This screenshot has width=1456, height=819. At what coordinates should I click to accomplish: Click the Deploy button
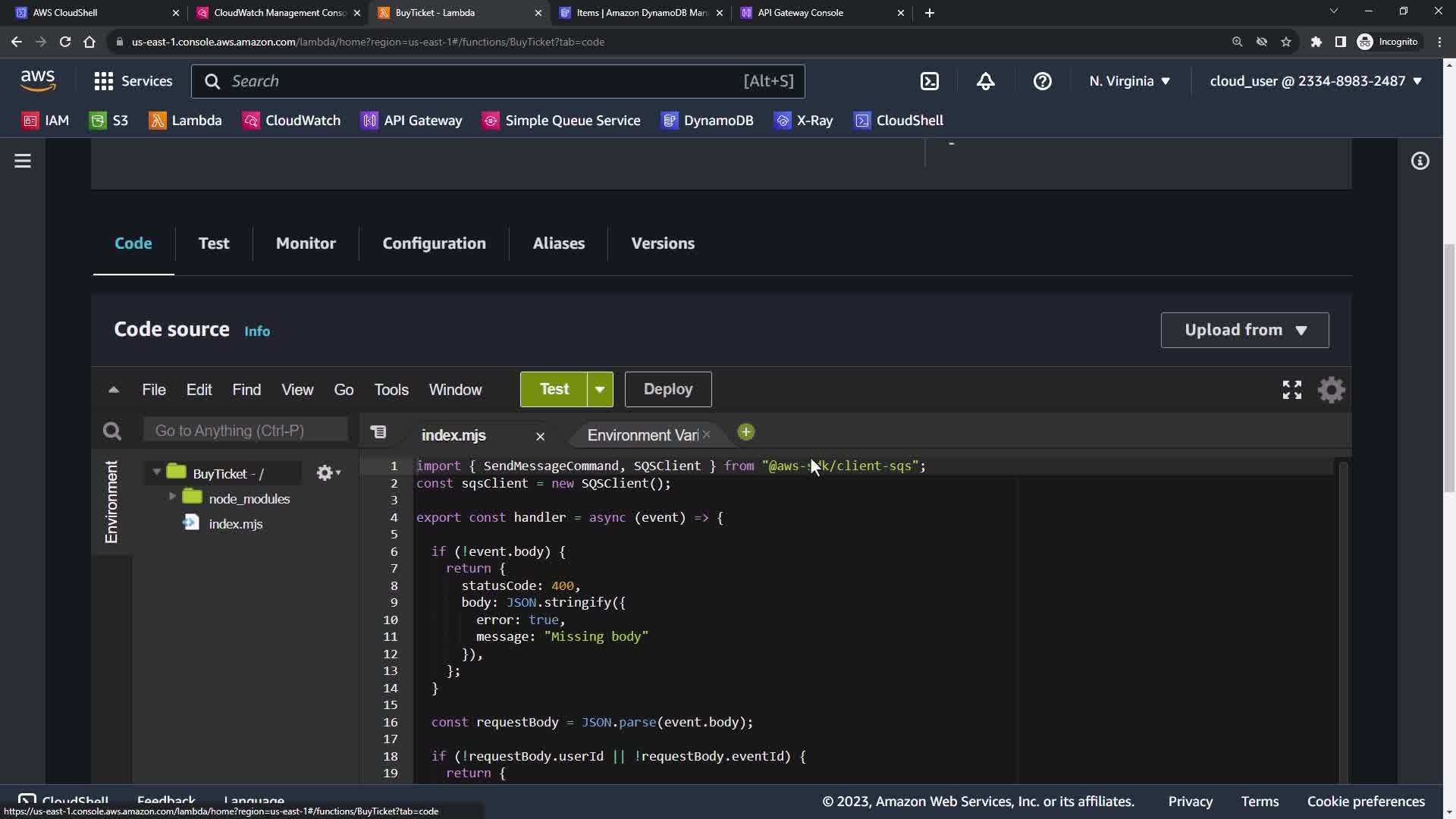point(667,389)
